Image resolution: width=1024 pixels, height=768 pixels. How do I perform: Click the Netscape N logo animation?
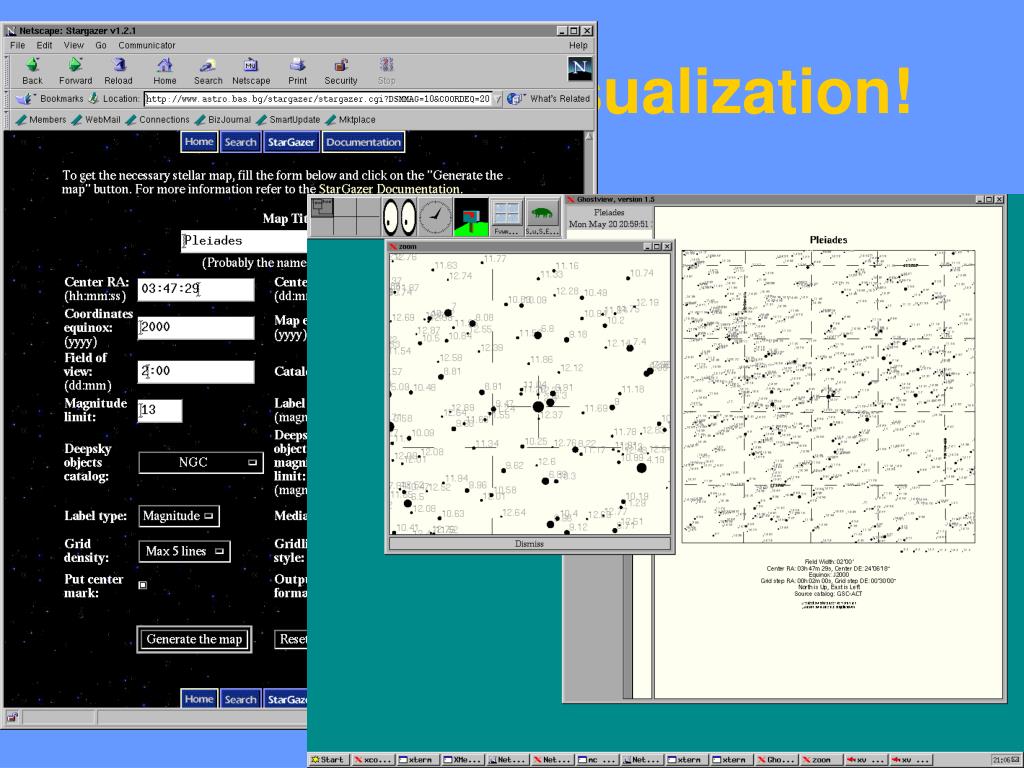coord(579,69)
